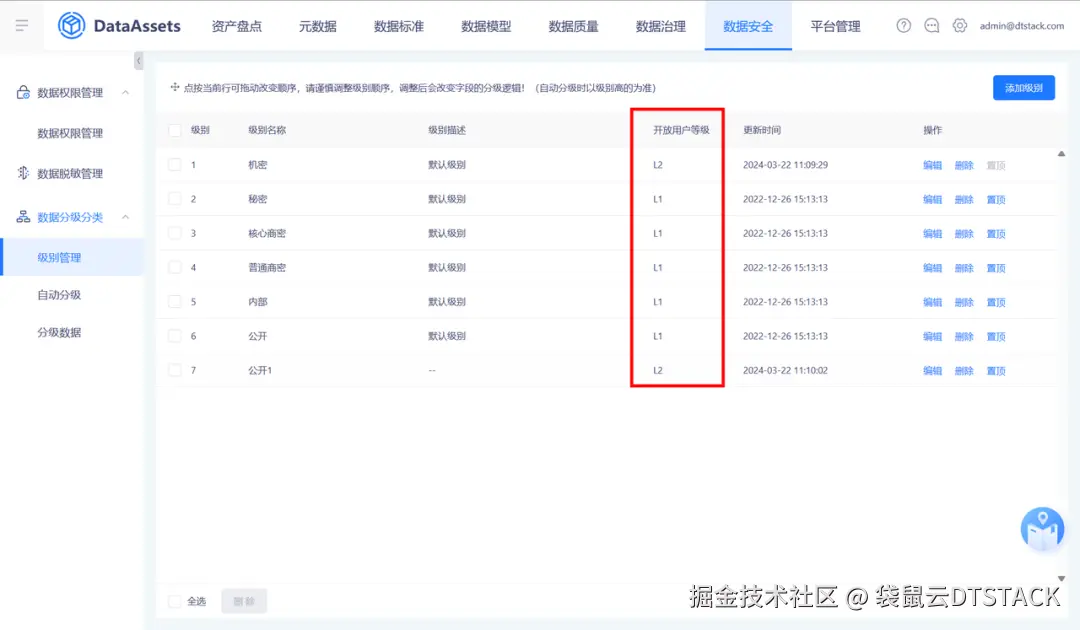This screenshot has width=1080, height=630.
Task: Open the admin@dtstack.com account menu
Action: (1021, 25)
